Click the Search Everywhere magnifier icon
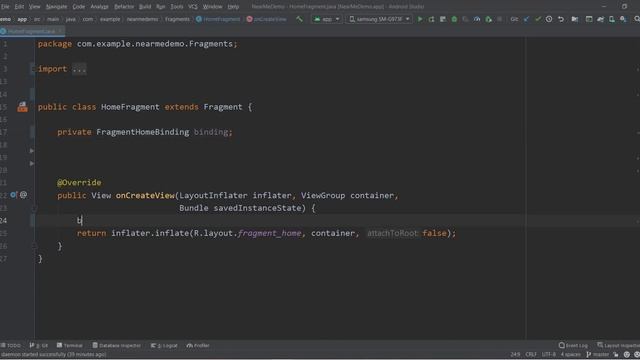640x360 pixels. 636,19
